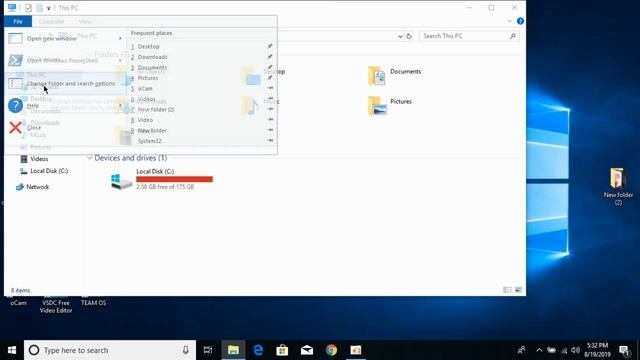The image size is (640, 360).
Task: Open Task View from taskbar
Action: pos(208,350)
